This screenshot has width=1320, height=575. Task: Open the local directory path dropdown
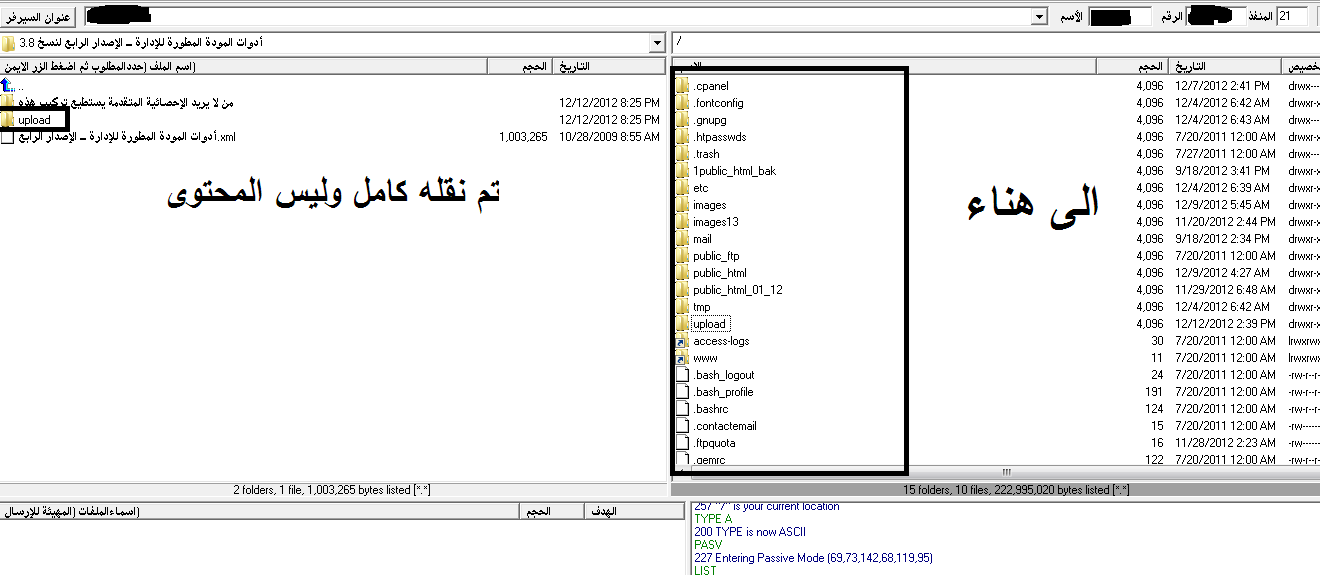click(657, 43)
